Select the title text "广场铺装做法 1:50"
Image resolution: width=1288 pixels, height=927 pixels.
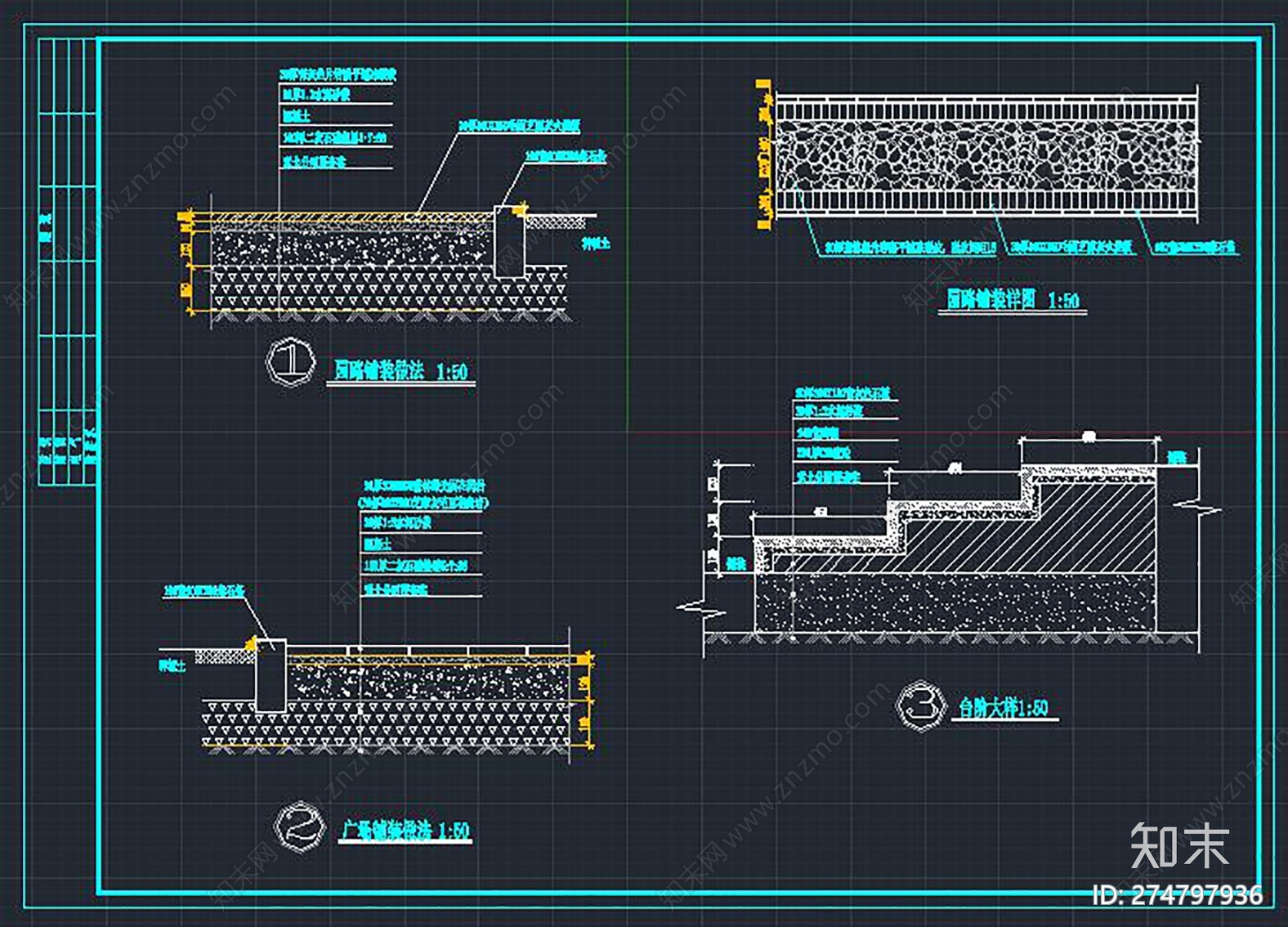click(x=406, y=831)
